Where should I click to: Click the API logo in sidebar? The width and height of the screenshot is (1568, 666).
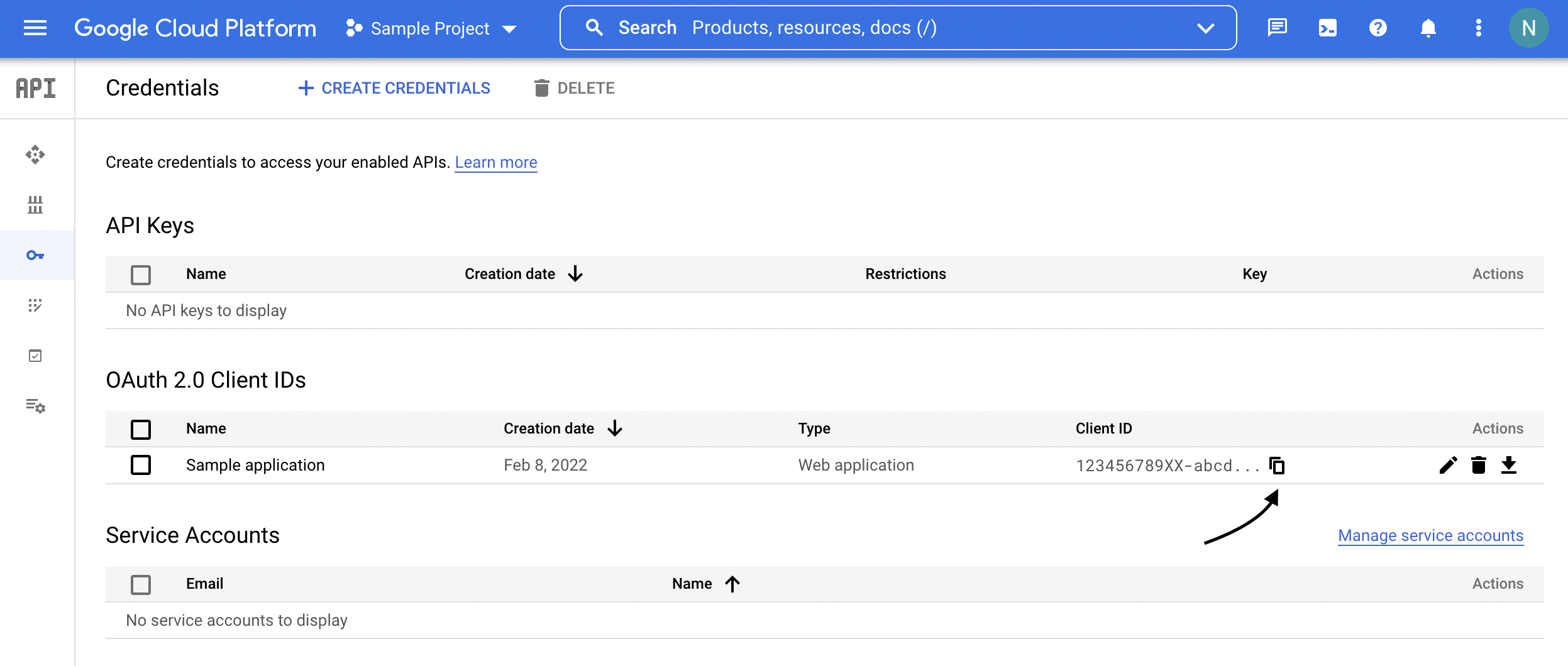(36, 88)
